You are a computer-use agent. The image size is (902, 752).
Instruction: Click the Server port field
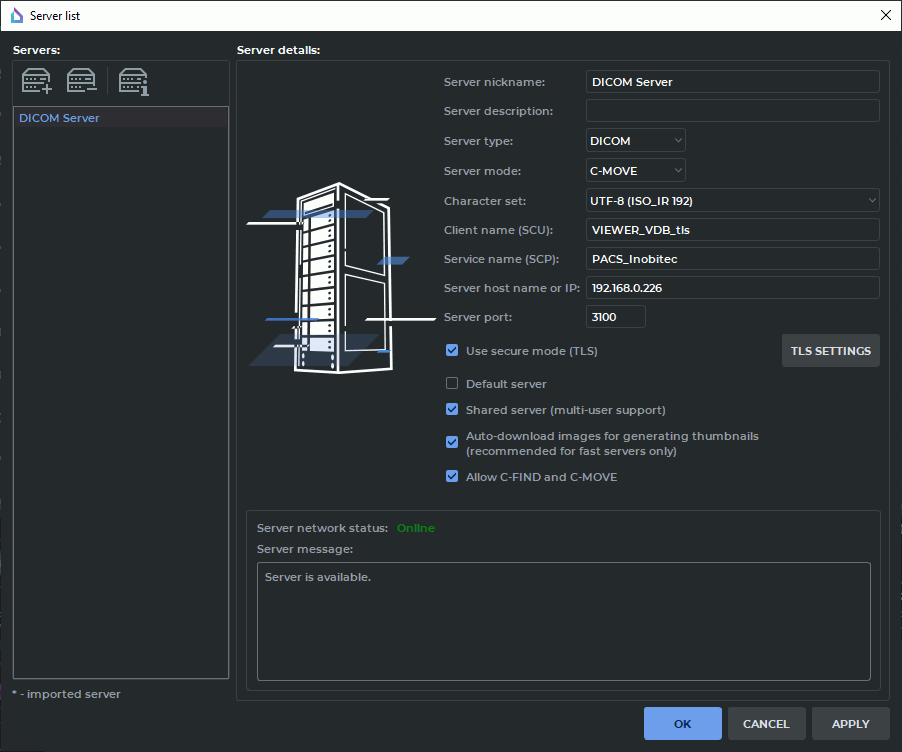click(x=615, y=317)
